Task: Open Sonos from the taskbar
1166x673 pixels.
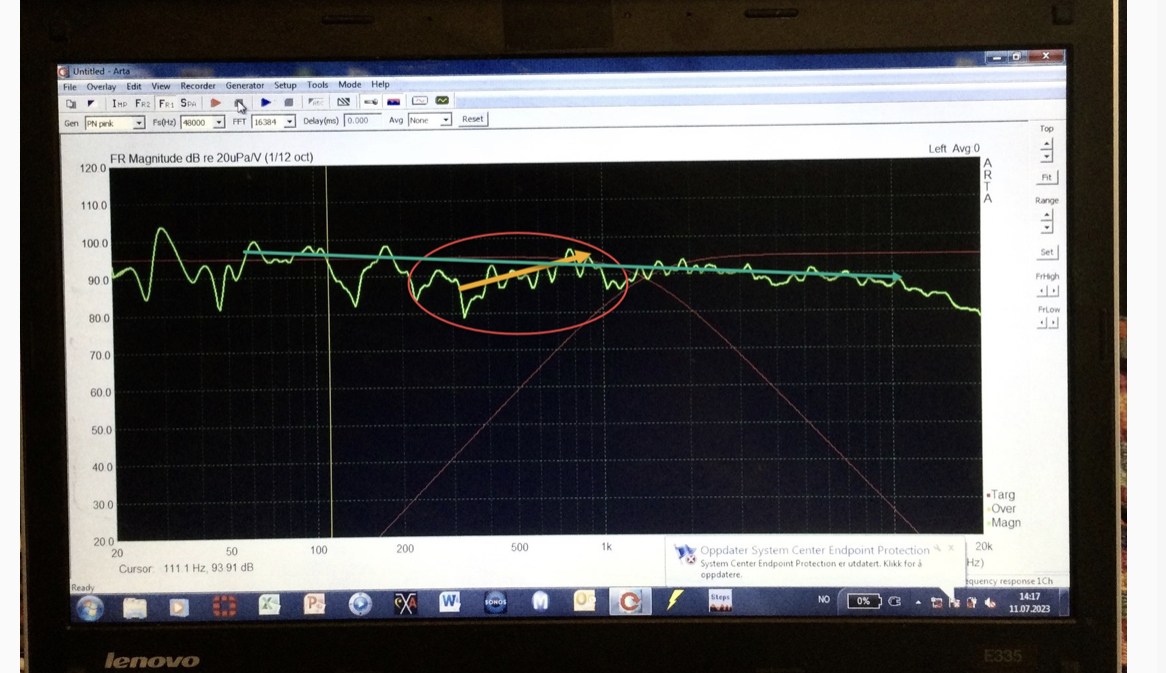Action: 495,602
